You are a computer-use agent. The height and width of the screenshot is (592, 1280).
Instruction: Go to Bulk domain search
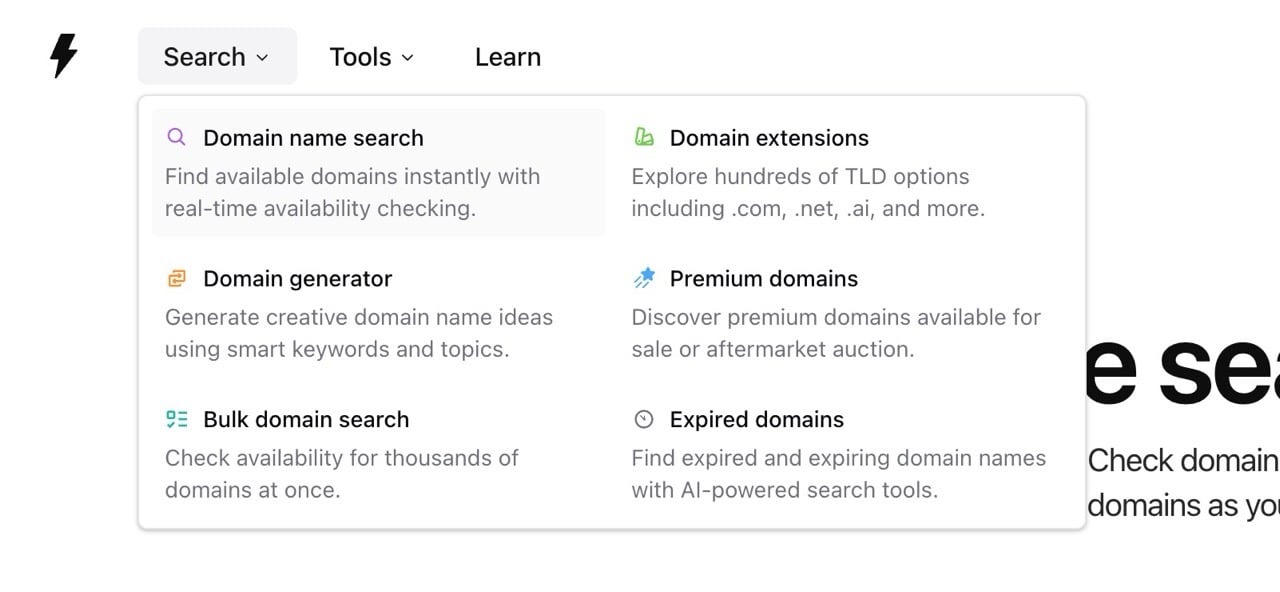tap(305, 419)
